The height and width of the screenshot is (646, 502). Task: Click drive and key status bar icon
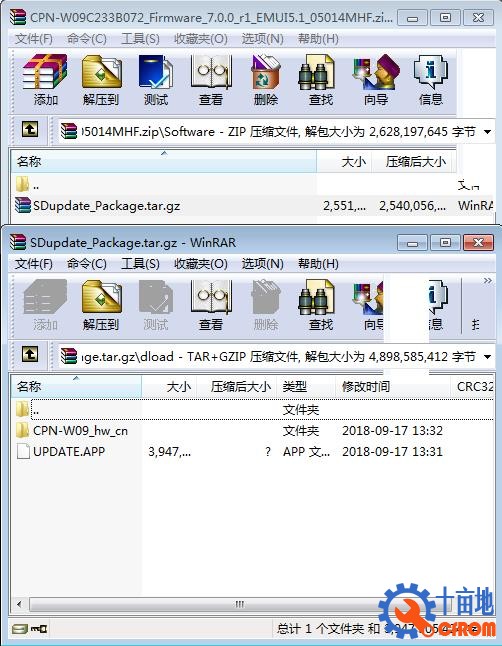[x=30, y=629]
